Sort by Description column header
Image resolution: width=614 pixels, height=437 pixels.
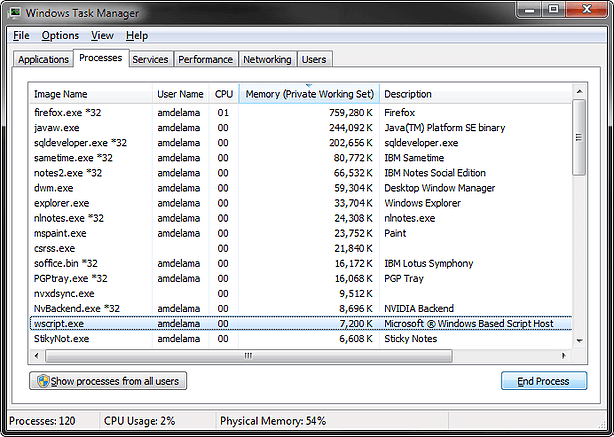click(x=476, y=94)
